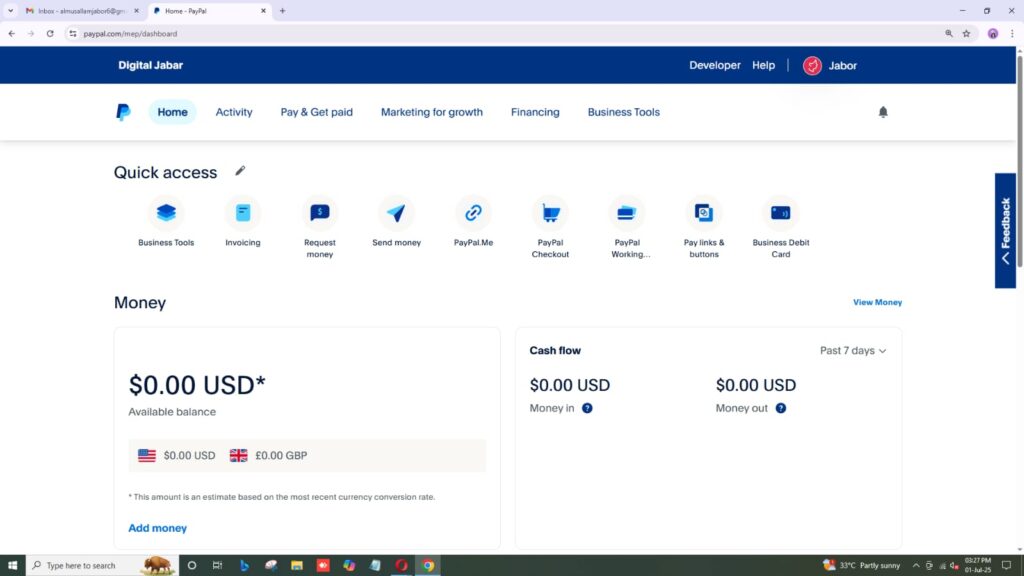Viewport: 1024px width, 576px height.
Task: Open the Request money icon
Action: [320, 213]
